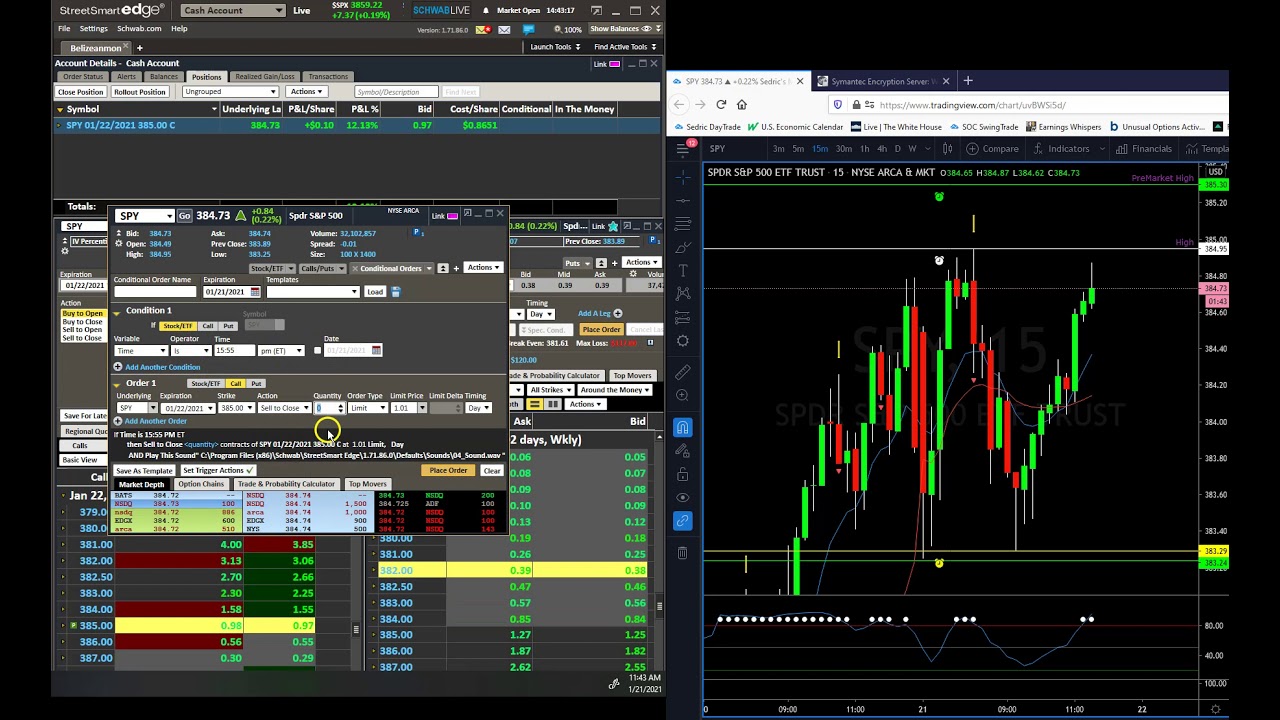Viewport: 1280px width, 720px height.
Task: Select Stock/ETF toggle in Condition 1
Action: 178,326
